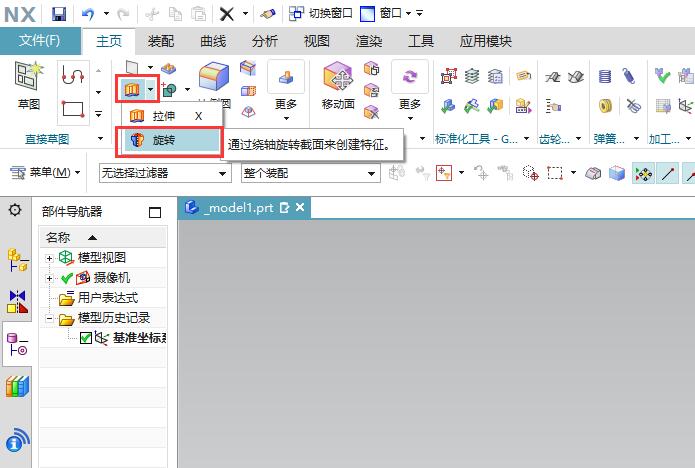Open 更多 under feature group
The height and width of the screenshot is (468, 695).
point(286,90)
